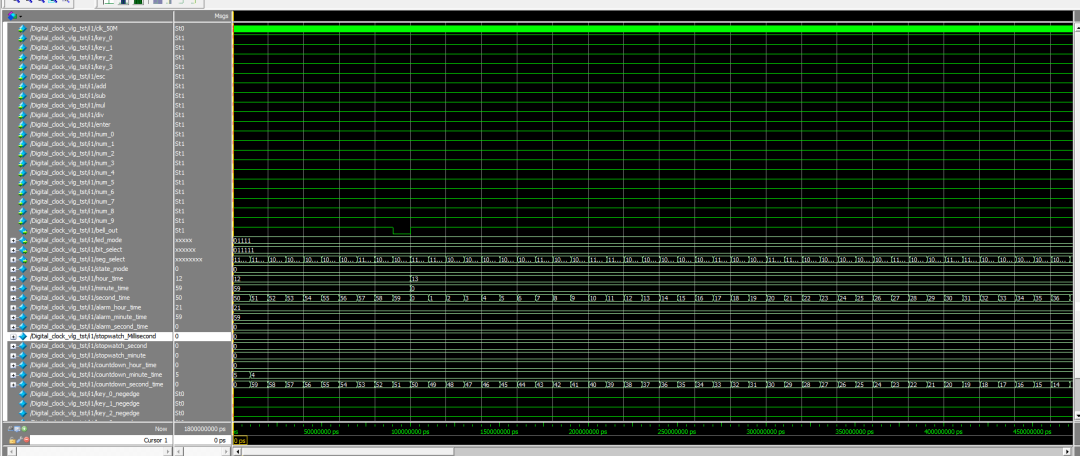Click the clk_50M signal icon
The width and height of the screenshot is (1080, 456).
tap(22, 28)
